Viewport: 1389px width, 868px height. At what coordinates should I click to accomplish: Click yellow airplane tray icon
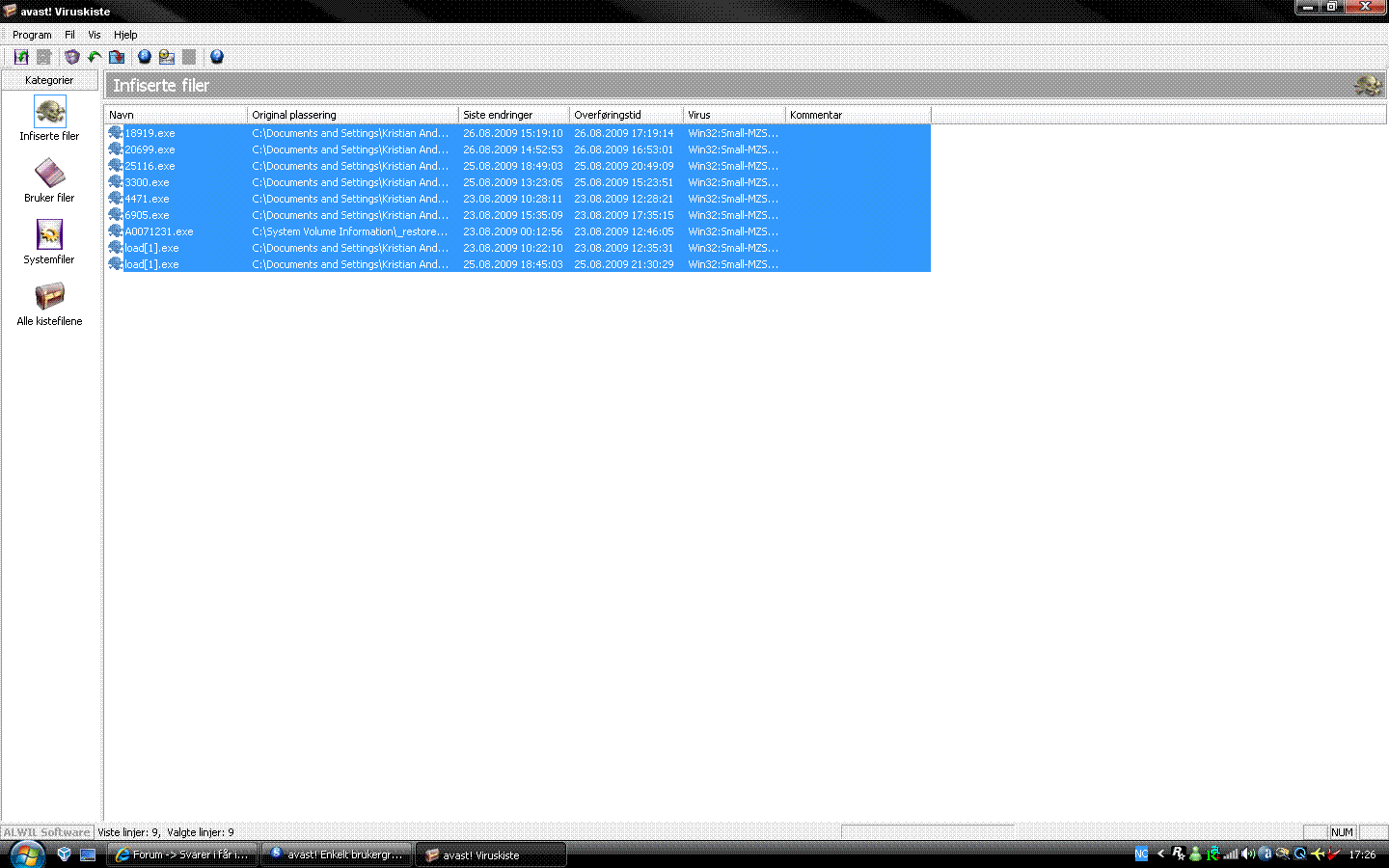(1318, 854)
